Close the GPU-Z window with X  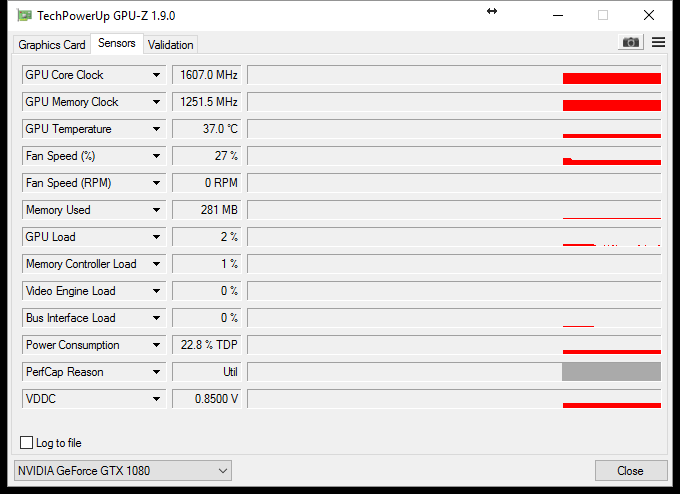tap(649, 15)
